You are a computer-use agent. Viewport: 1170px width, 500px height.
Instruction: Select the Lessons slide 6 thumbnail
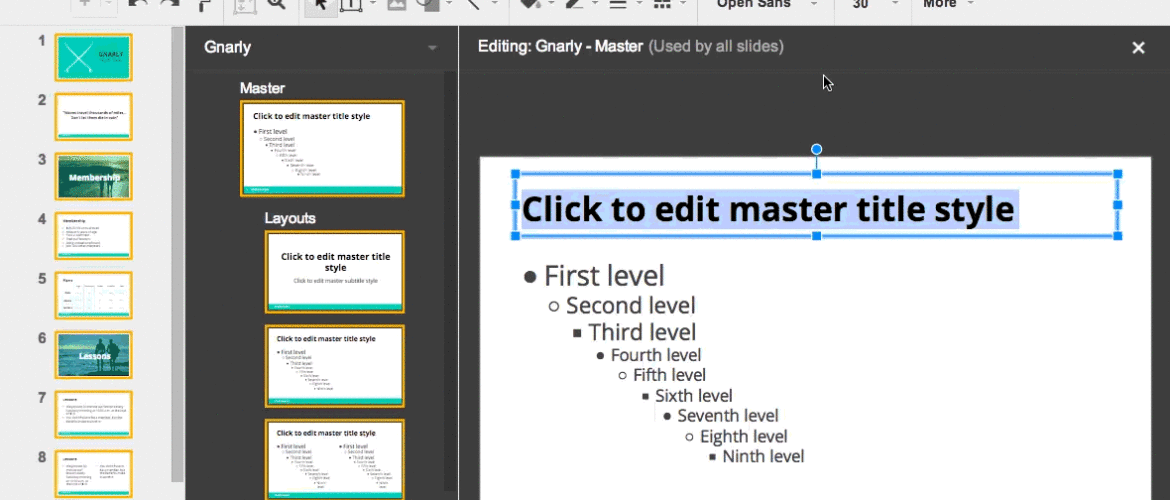94,354
